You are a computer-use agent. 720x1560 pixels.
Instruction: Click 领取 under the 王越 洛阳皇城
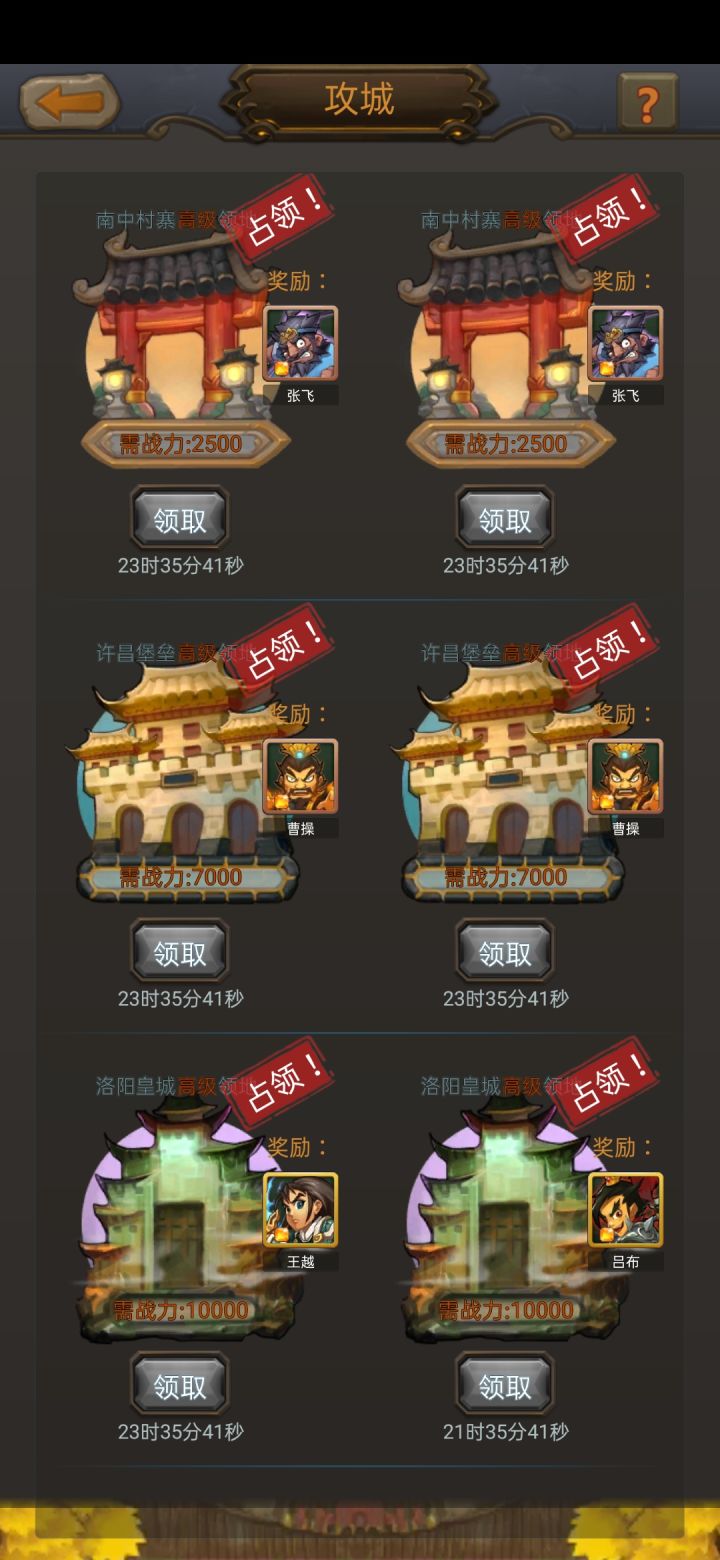click(180, 1385)
